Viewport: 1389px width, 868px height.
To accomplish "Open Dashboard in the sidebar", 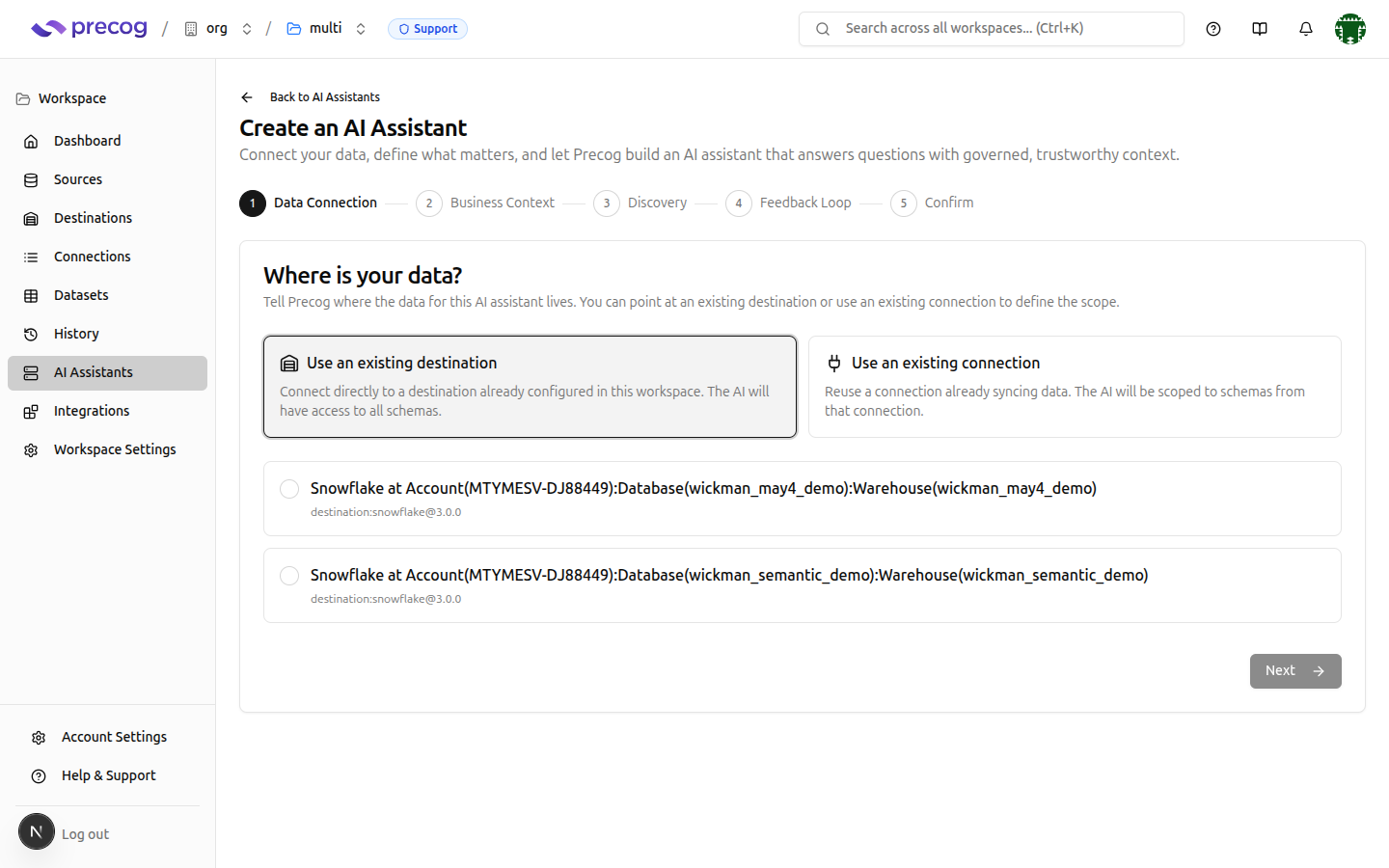I will click(x=107, y=141).
